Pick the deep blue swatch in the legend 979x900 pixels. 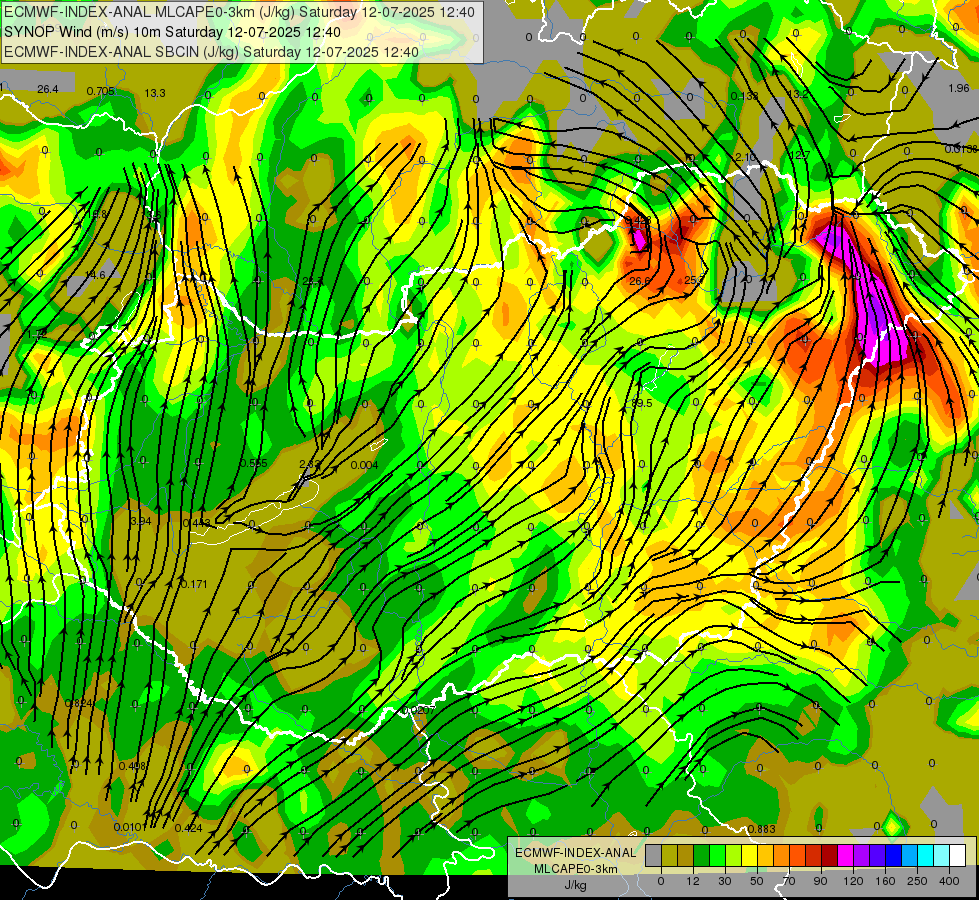tap(894, 856)
